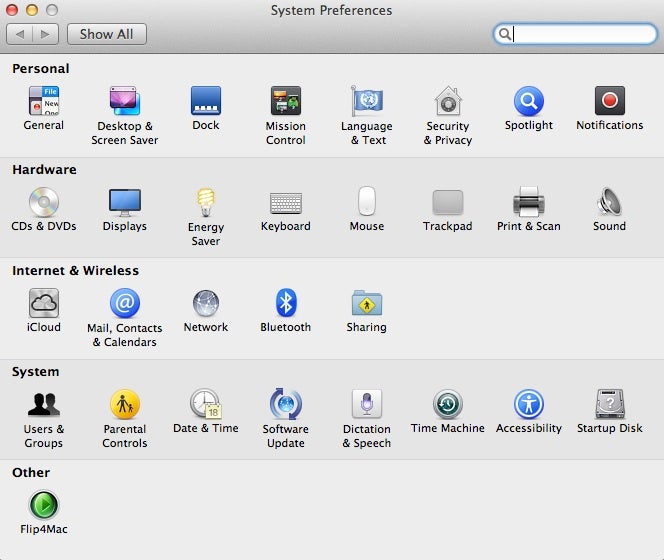The width and height of the screenshot is (664, 560).
Task: Open the iCloud preference pane
Action: click(x=44, y=303)
